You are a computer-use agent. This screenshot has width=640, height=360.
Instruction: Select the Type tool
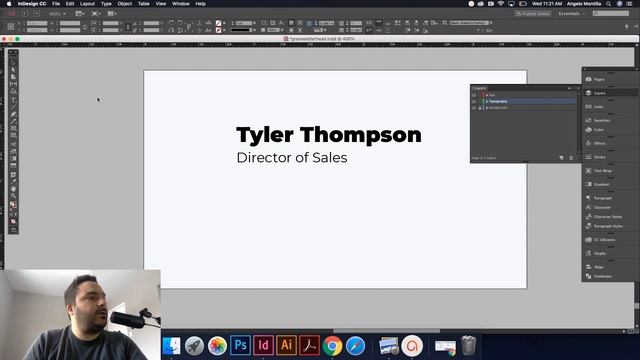13,100
